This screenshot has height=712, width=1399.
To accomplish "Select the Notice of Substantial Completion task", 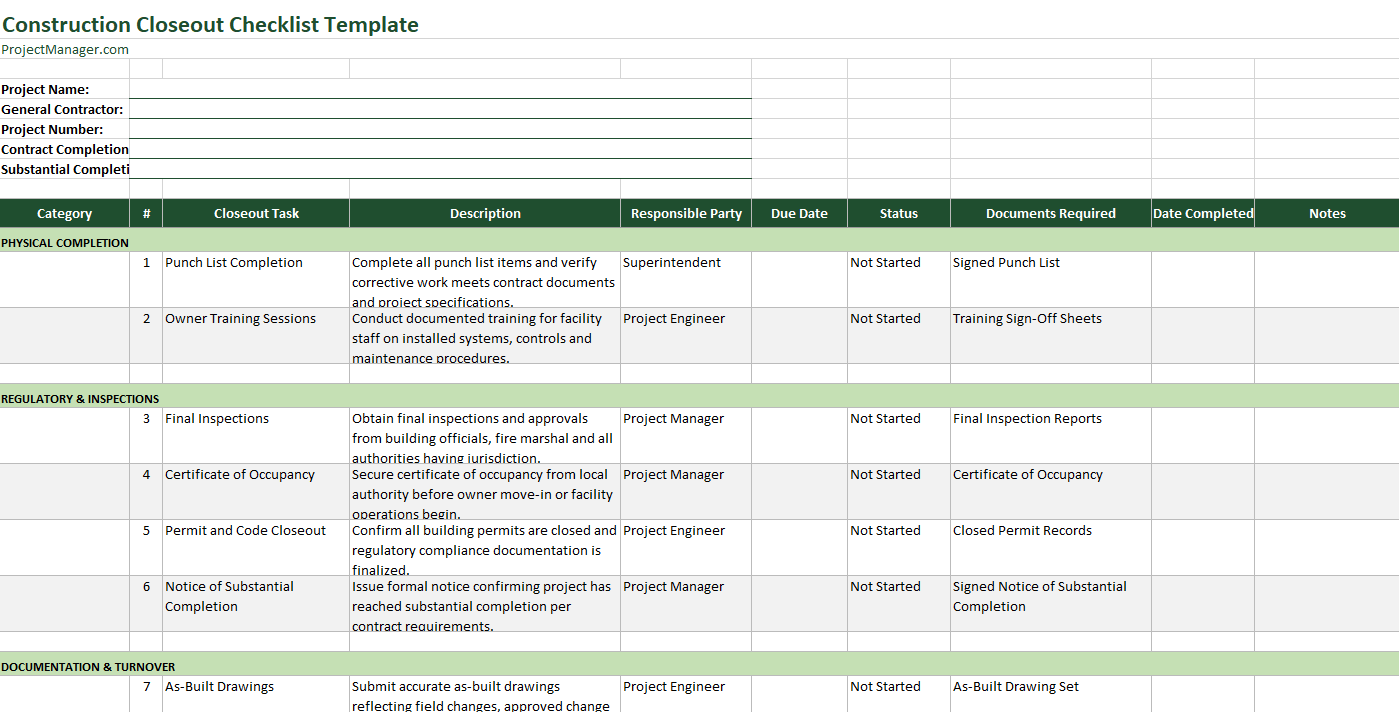I will point(256,603).
